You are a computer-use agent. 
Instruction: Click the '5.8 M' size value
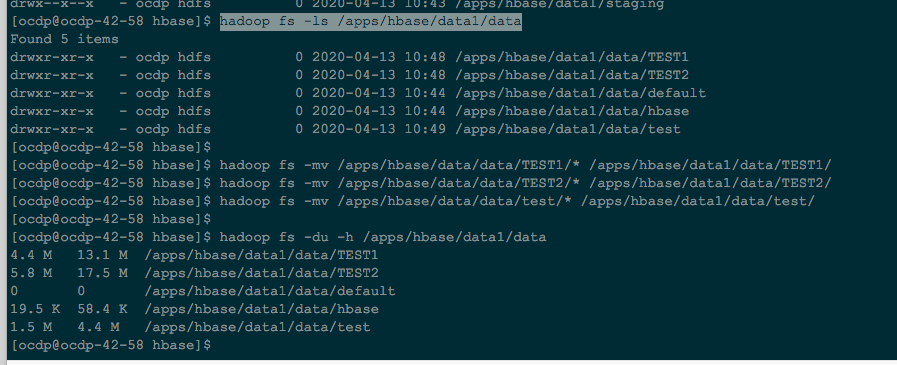(31, 273)
